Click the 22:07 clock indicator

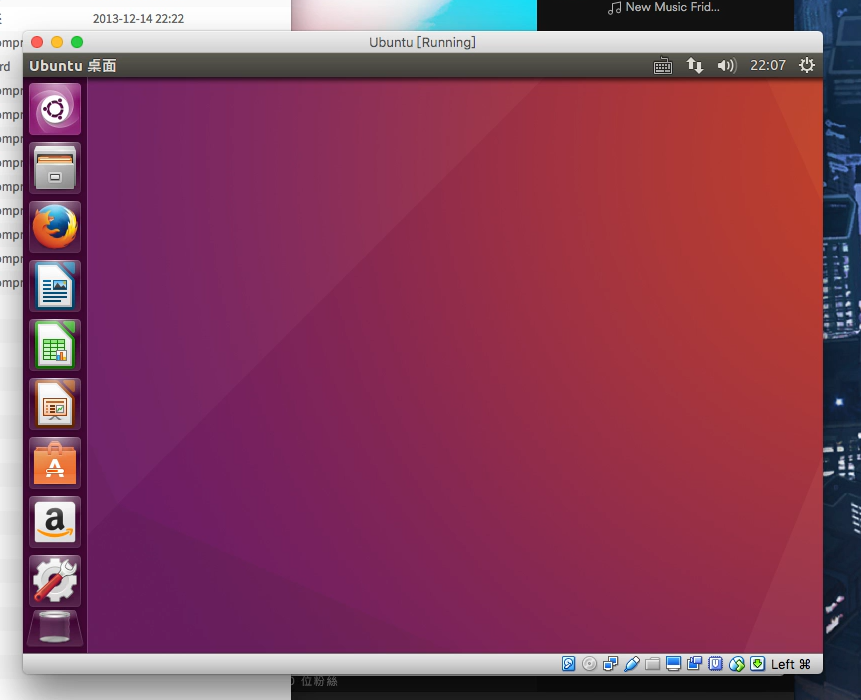(x=768, y=65)
